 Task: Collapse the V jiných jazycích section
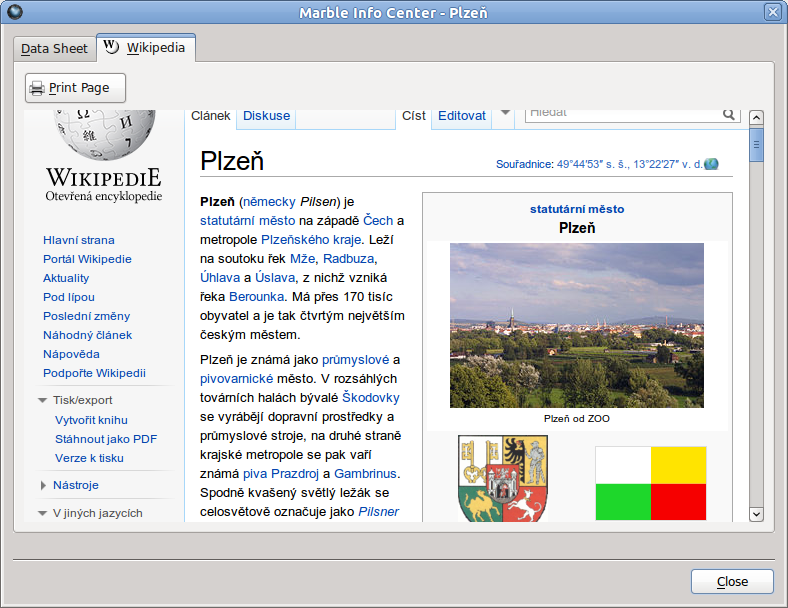[43, 514]
